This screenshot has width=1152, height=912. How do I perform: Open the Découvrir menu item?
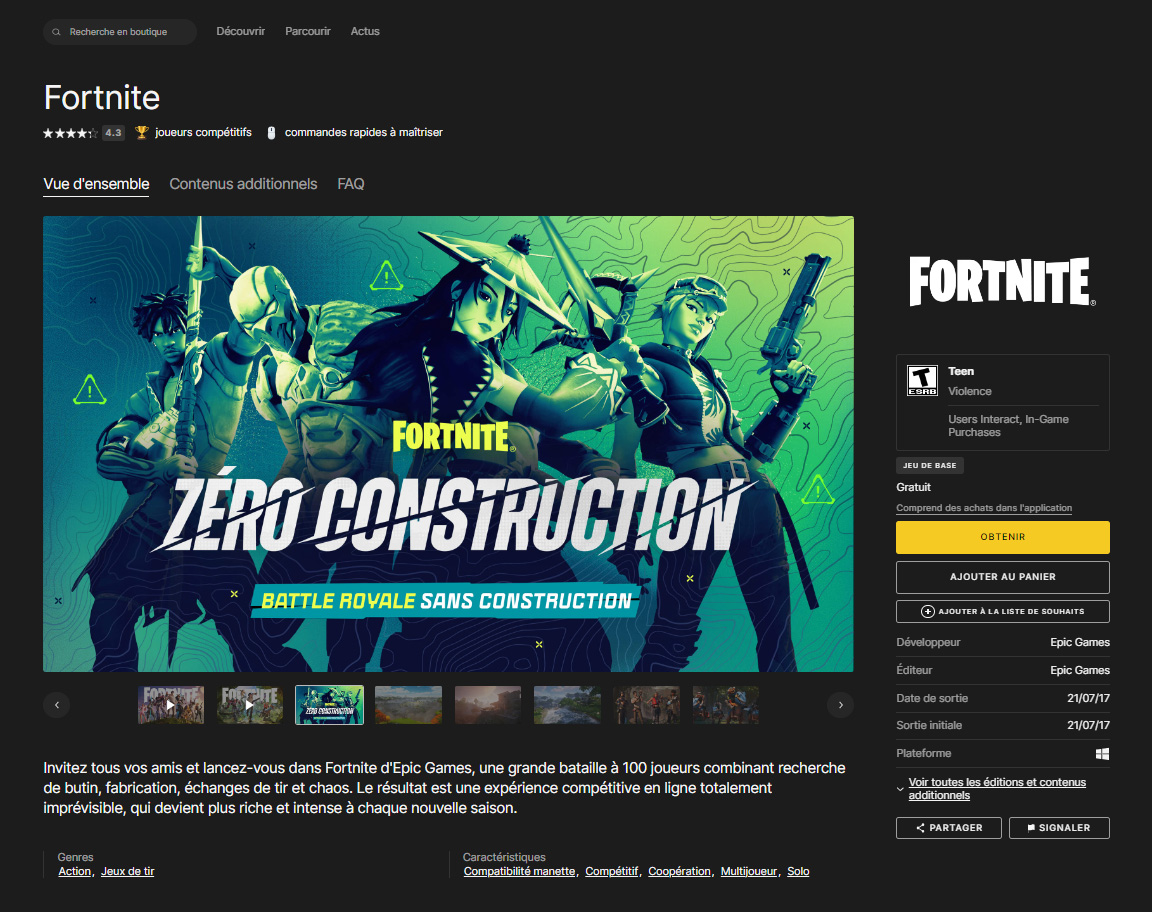click(x=240, y=31)
